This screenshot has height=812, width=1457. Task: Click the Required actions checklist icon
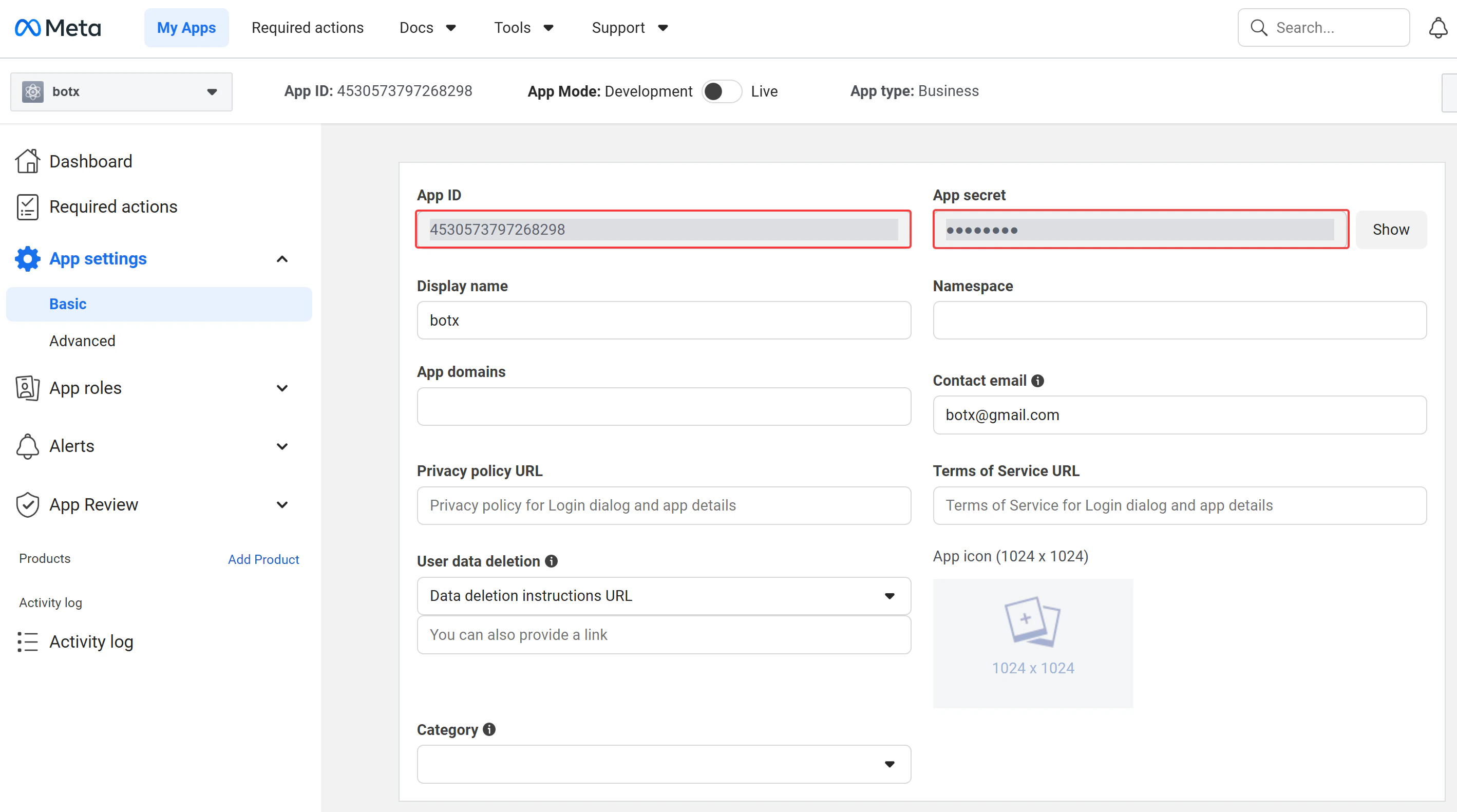point(27,207)
